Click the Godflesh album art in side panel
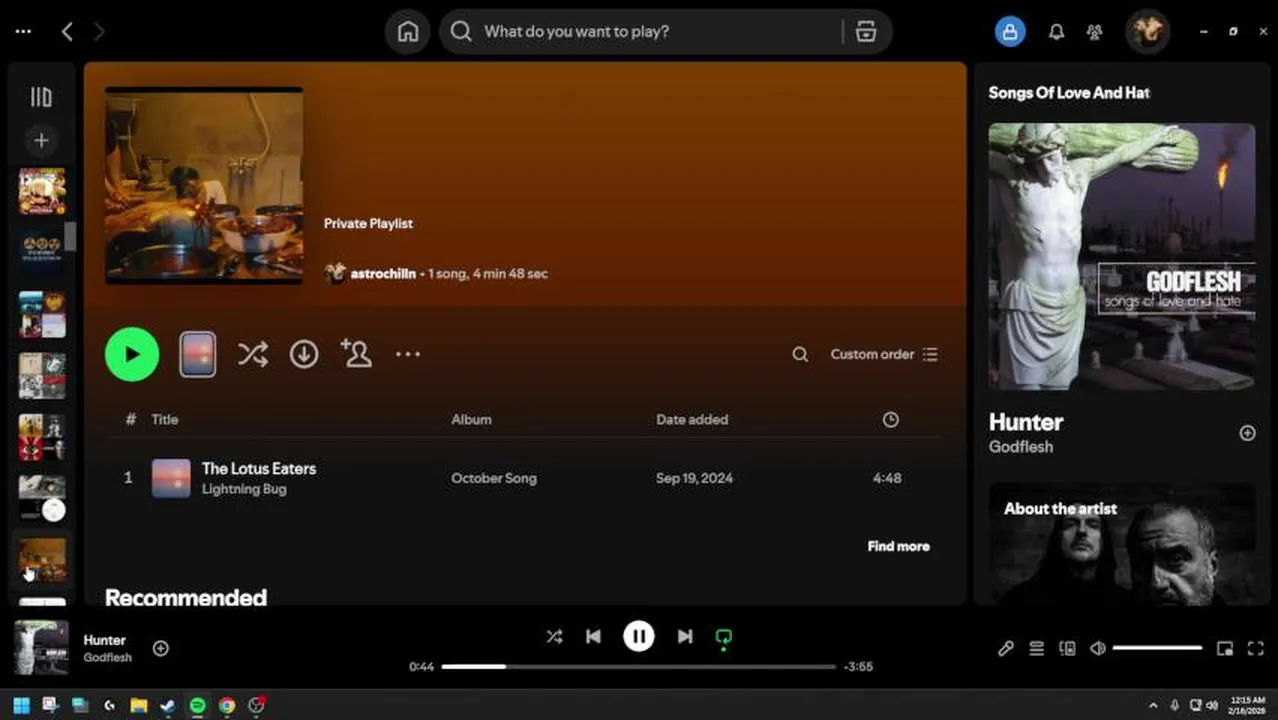Screen dimensions: 1278x720 pos(1121,256)
